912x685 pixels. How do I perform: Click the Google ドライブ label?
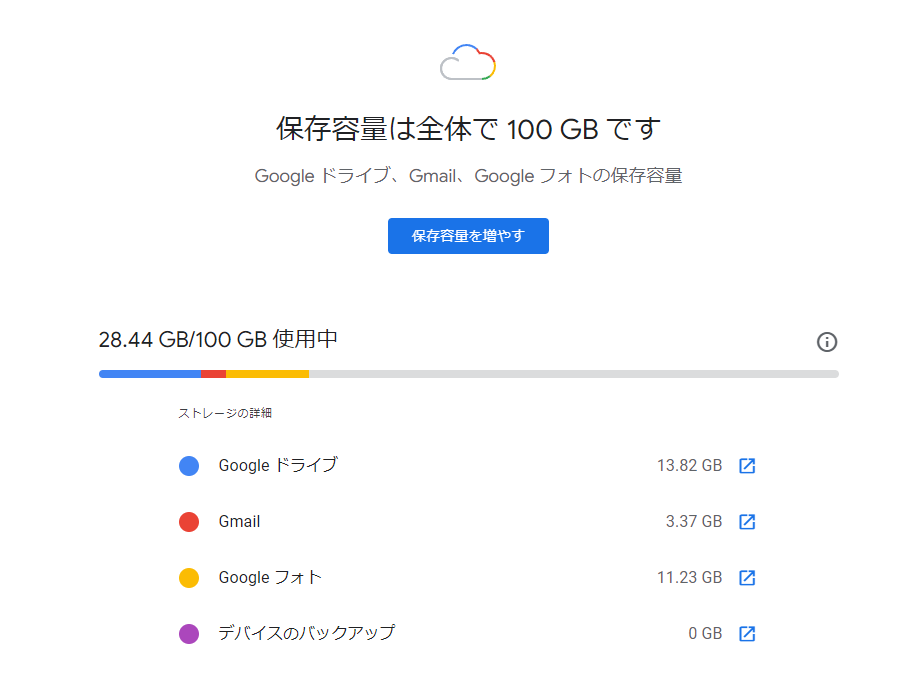pyautogui.click(x=278, y=465)
